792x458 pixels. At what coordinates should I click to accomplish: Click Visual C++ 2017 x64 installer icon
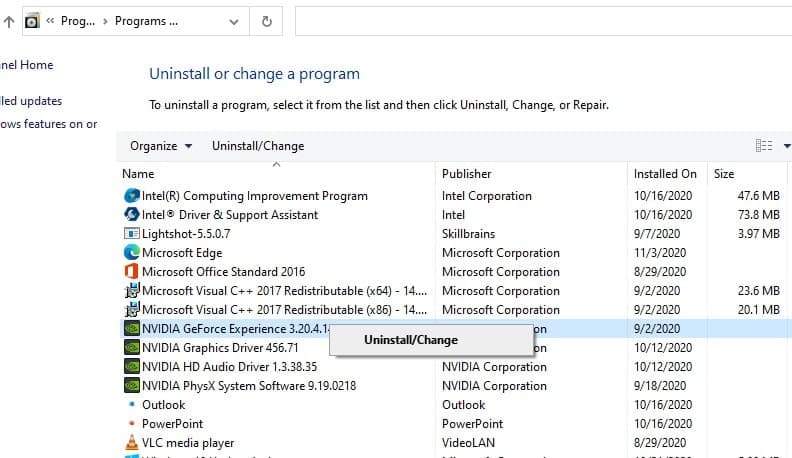pos(132,290)
